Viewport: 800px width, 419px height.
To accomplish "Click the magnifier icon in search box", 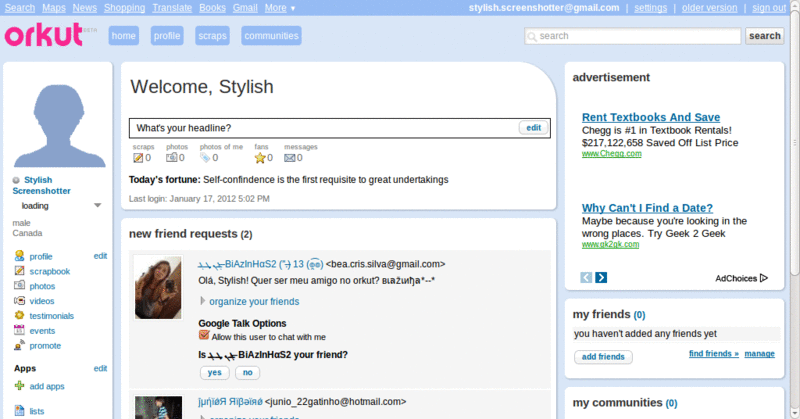I will click(x=532, y=37).
